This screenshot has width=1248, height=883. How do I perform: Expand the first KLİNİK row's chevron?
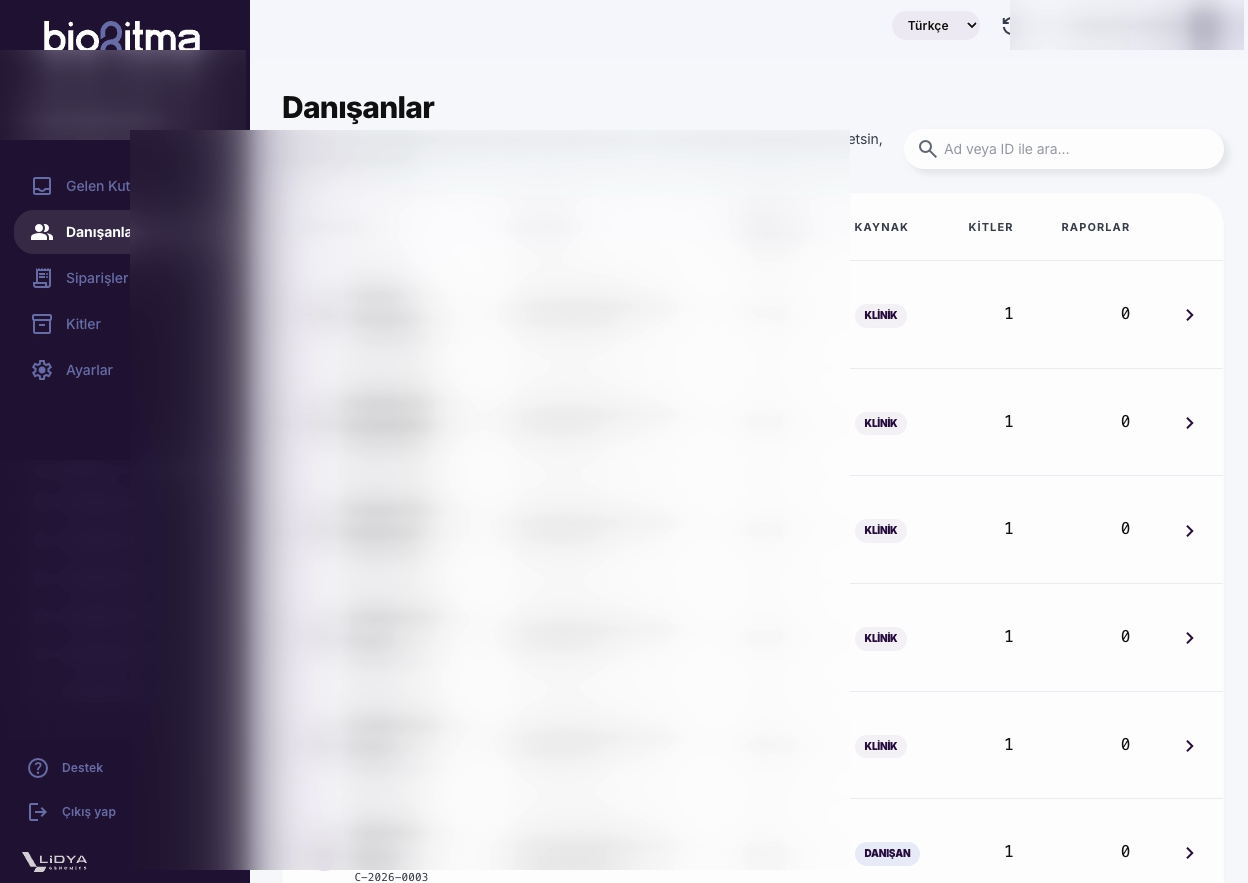coord(1189,315)
